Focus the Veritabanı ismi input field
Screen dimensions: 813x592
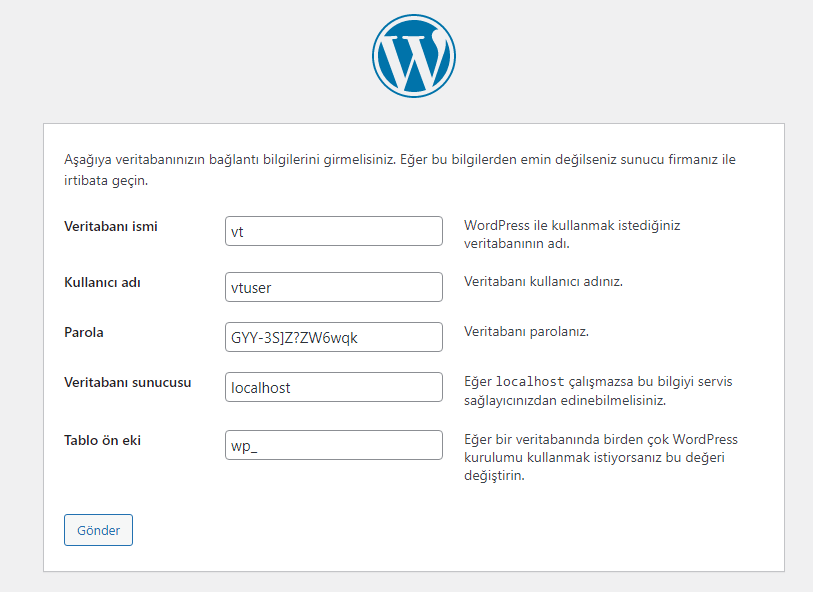pos(334,231)
